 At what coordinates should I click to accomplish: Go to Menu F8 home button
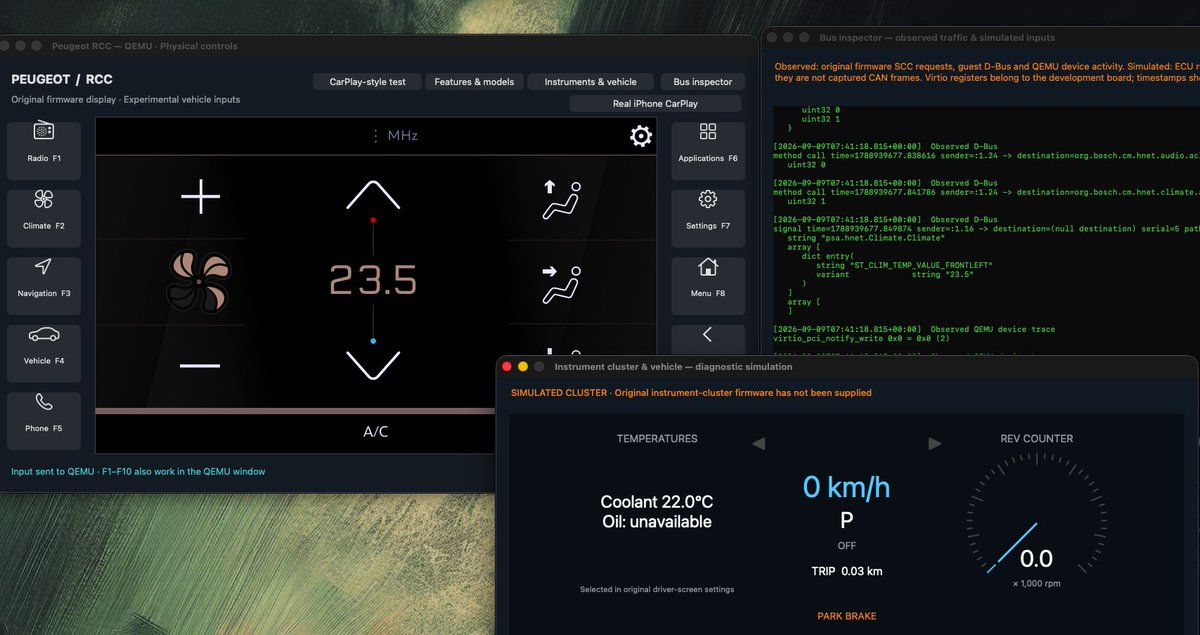tap(708, 287)
